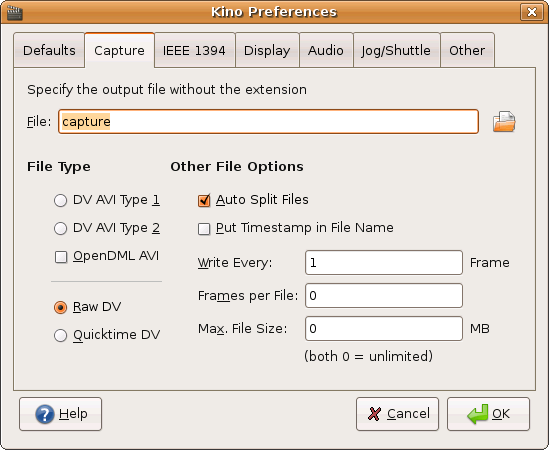Click the Kino clapperboard title icon
This screenshot has height=450, width=549.
pos(15,13)
